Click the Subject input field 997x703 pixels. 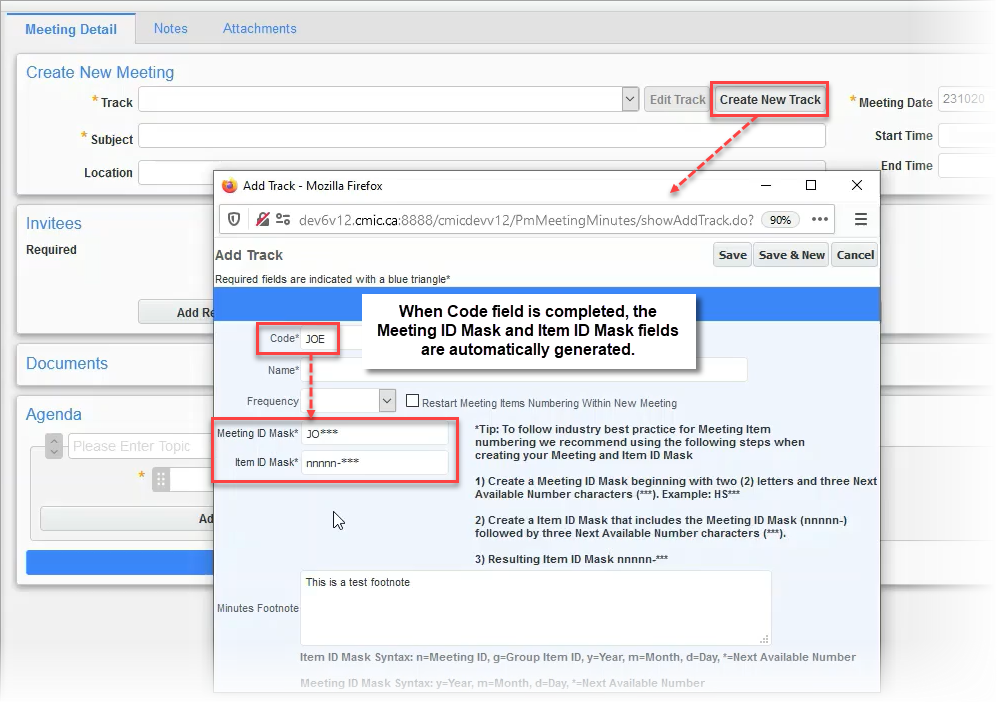coord(481,136)
